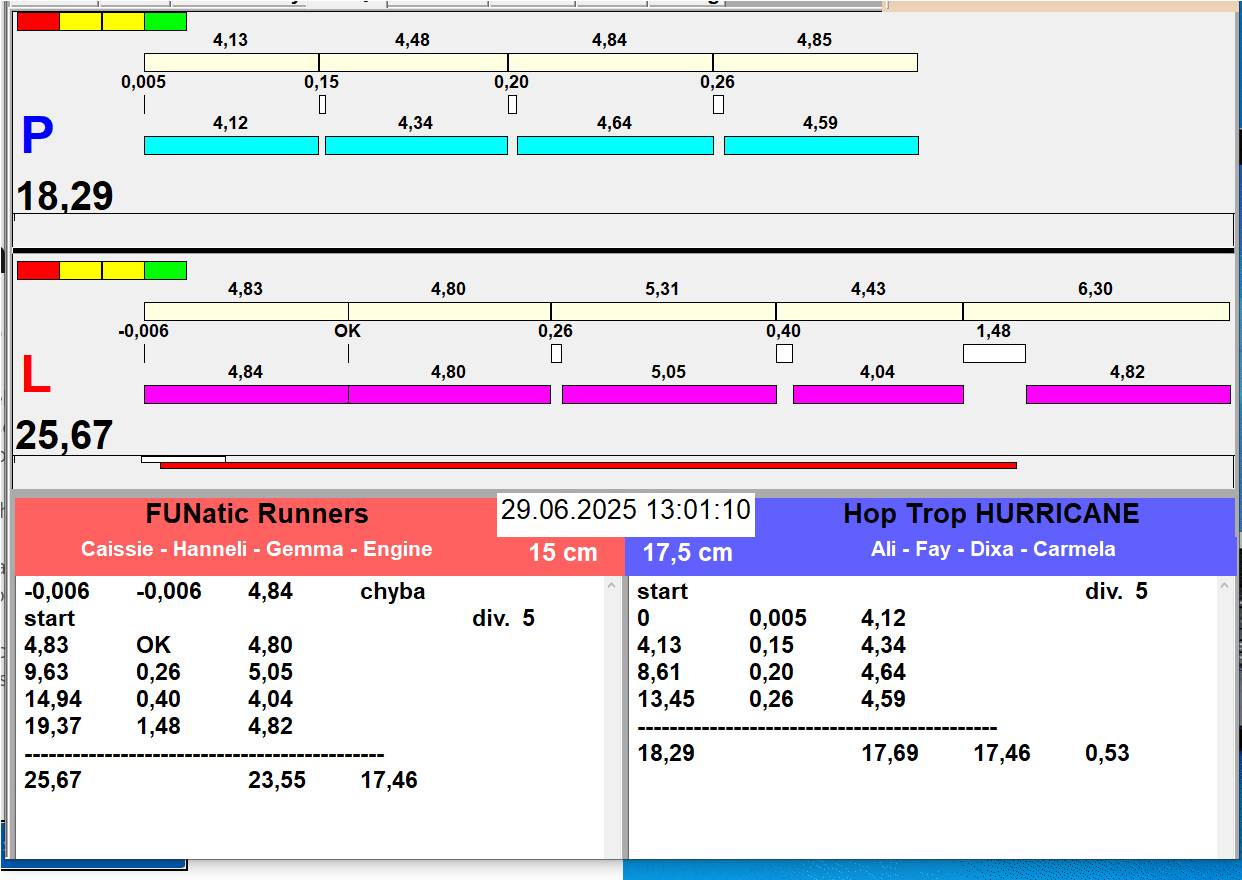
Task: Select the Hop Trop HURRICANE team header
Action: [990, 514]
